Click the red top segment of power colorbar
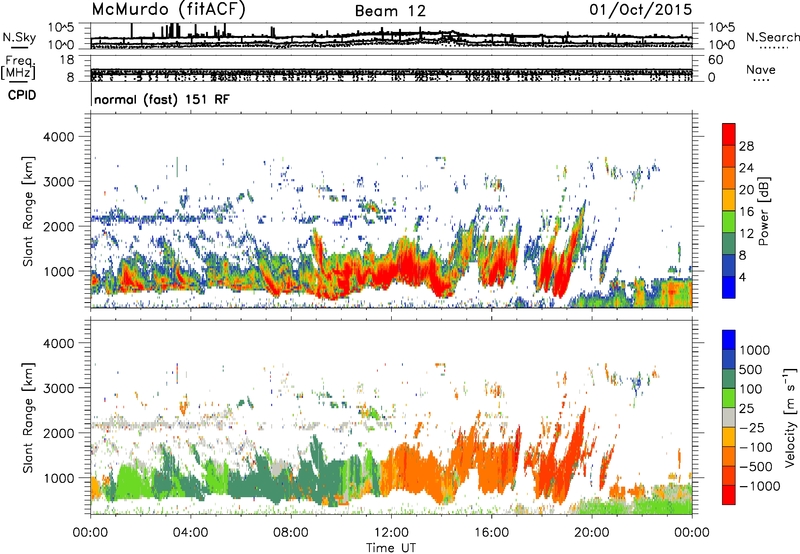 [x=729, y=134]
